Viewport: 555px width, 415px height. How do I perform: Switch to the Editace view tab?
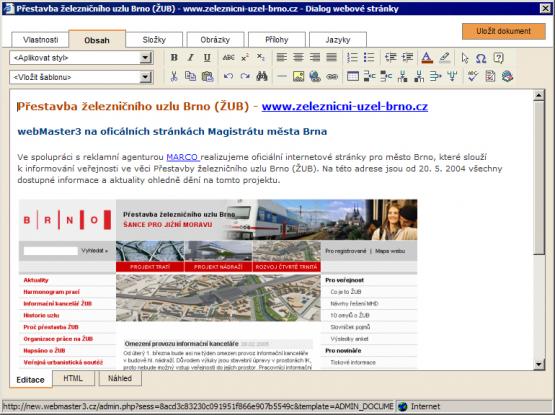[30, 380]
